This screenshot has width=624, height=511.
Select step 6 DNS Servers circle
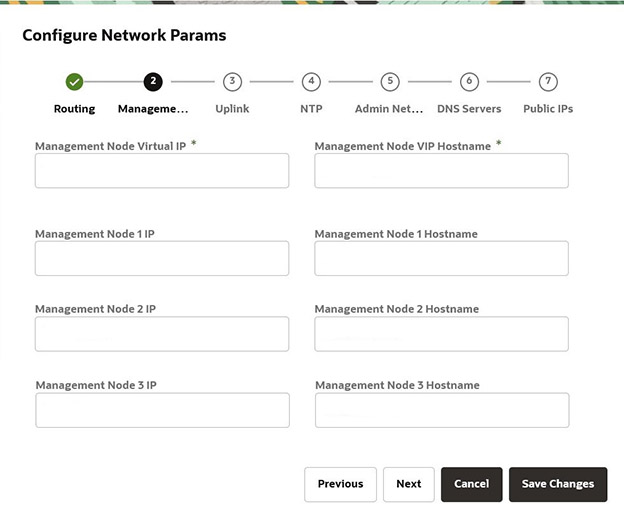coord(469,82)
